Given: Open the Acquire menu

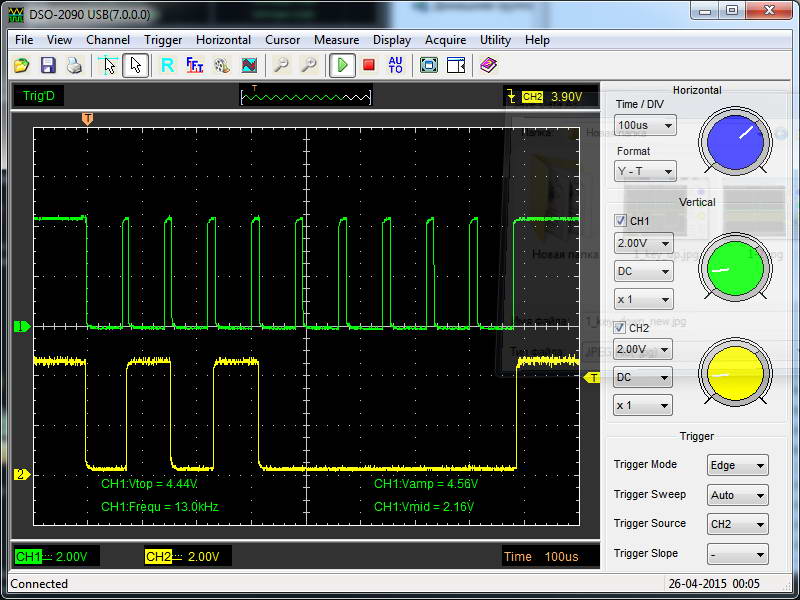Looking at the screenshot, I should (445, 40).
